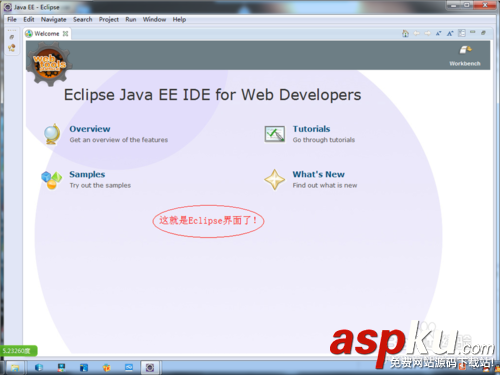Click the blue window app taskbar icon

(84, 367)
